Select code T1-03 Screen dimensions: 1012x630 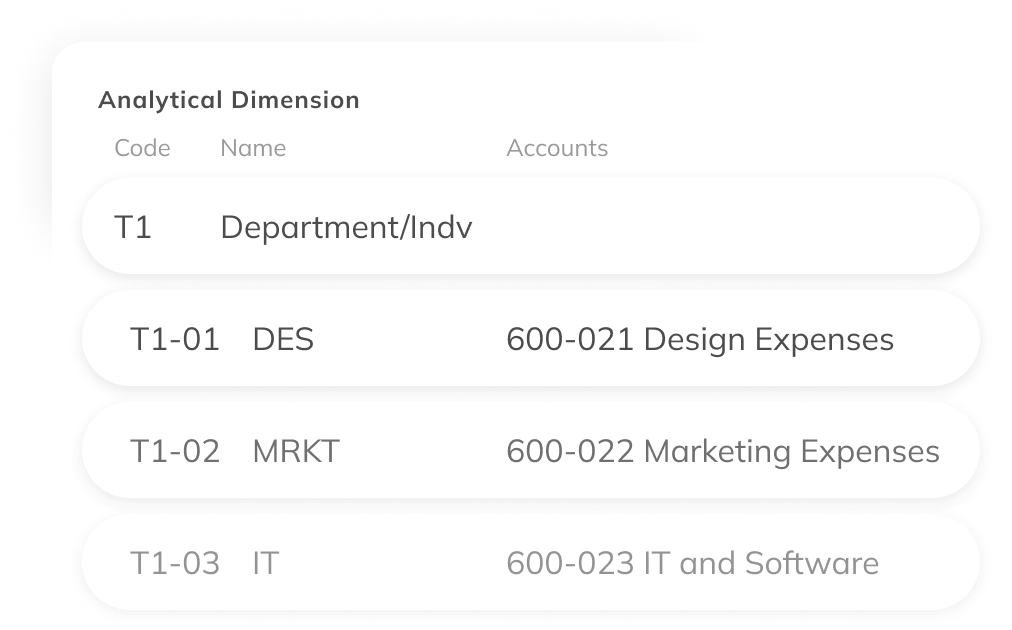point(175,563)
